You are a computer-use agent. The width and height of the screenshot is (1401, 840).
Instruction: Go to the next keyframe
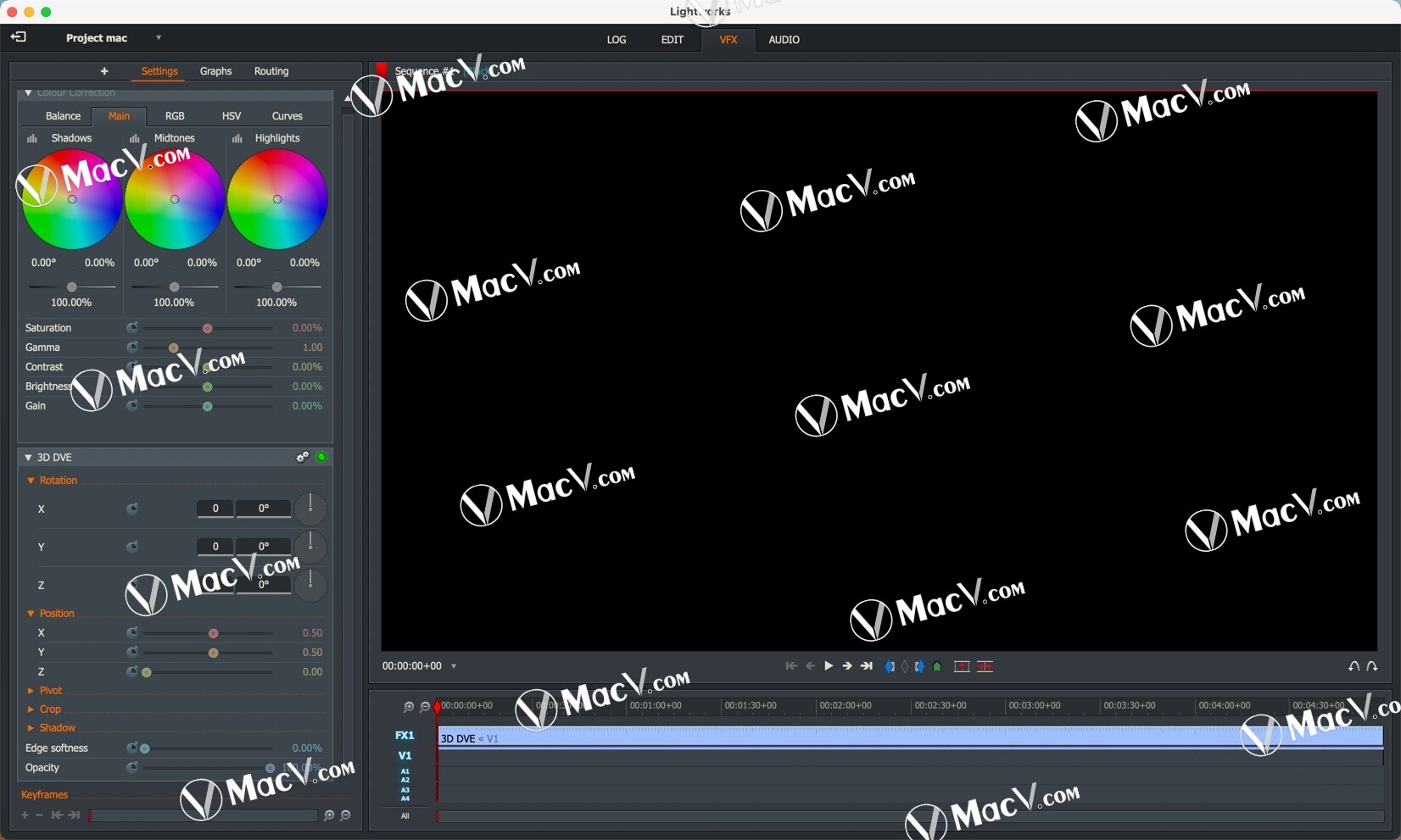pyautogui.click(x=75, y=815)
